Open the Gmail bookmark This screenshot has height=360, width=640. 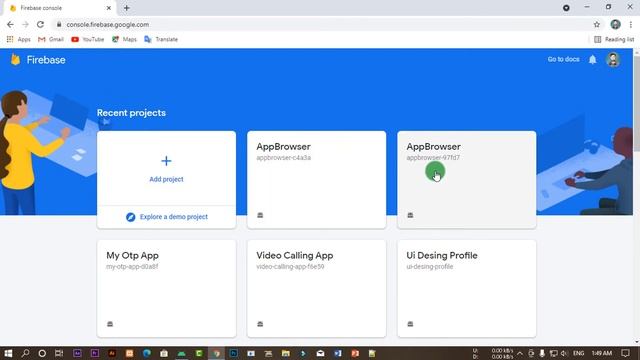coord(51,39)
